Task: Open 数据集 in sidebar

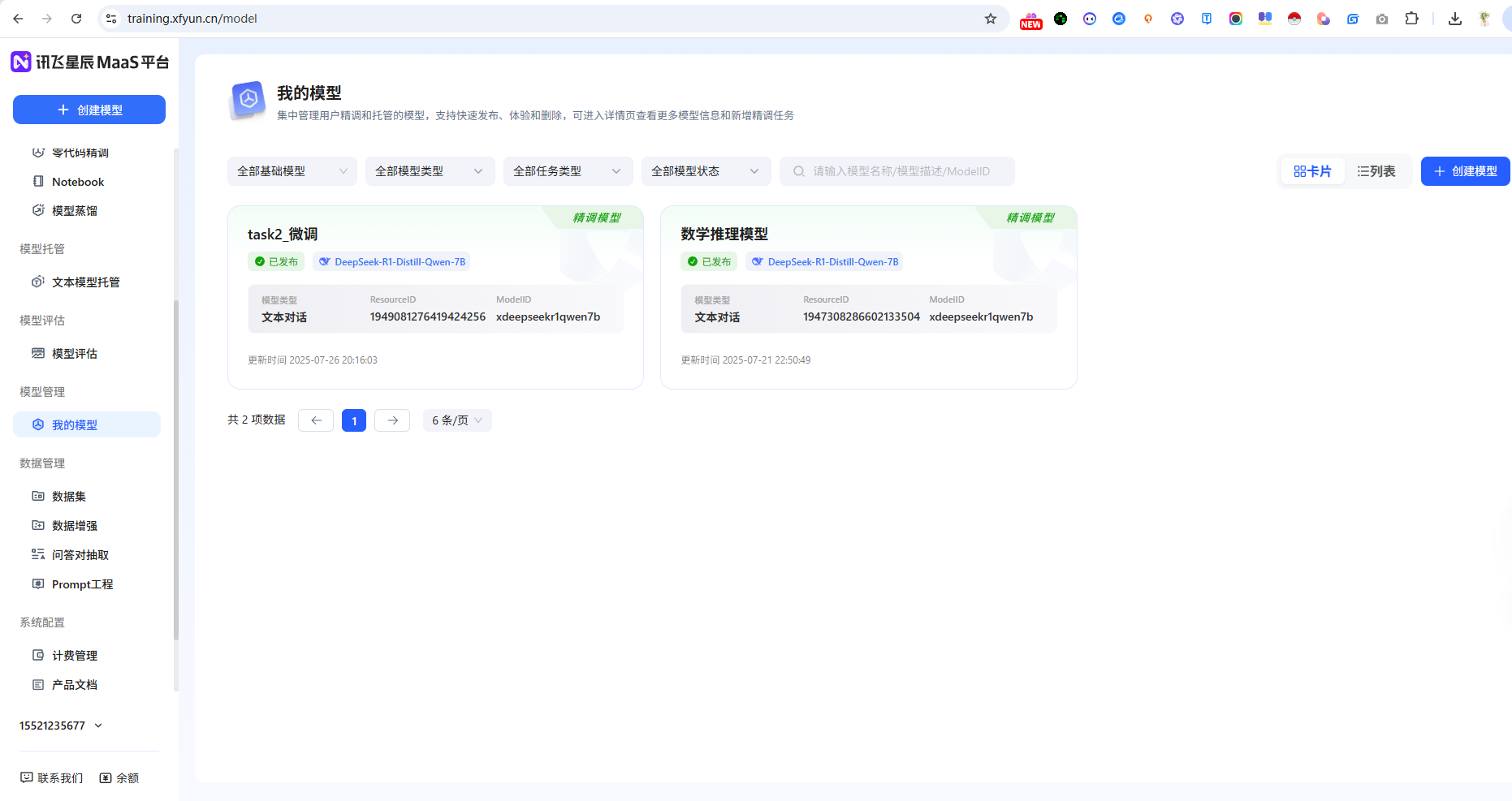Action: pyautogui.click(x=69, y=497)
